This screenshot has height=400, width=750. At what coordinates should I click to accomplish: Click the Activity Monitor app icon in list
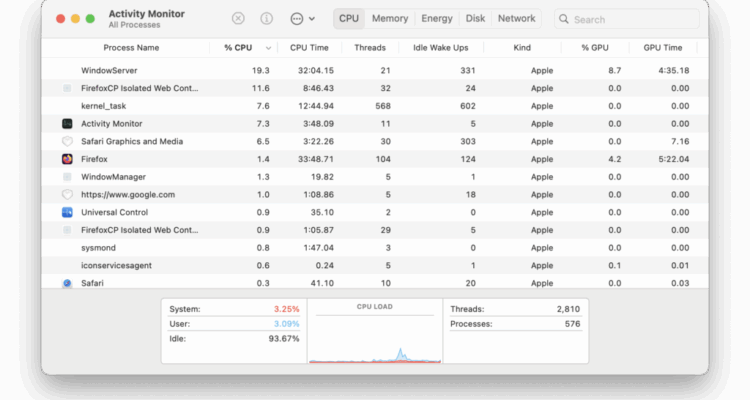(67, 123)
